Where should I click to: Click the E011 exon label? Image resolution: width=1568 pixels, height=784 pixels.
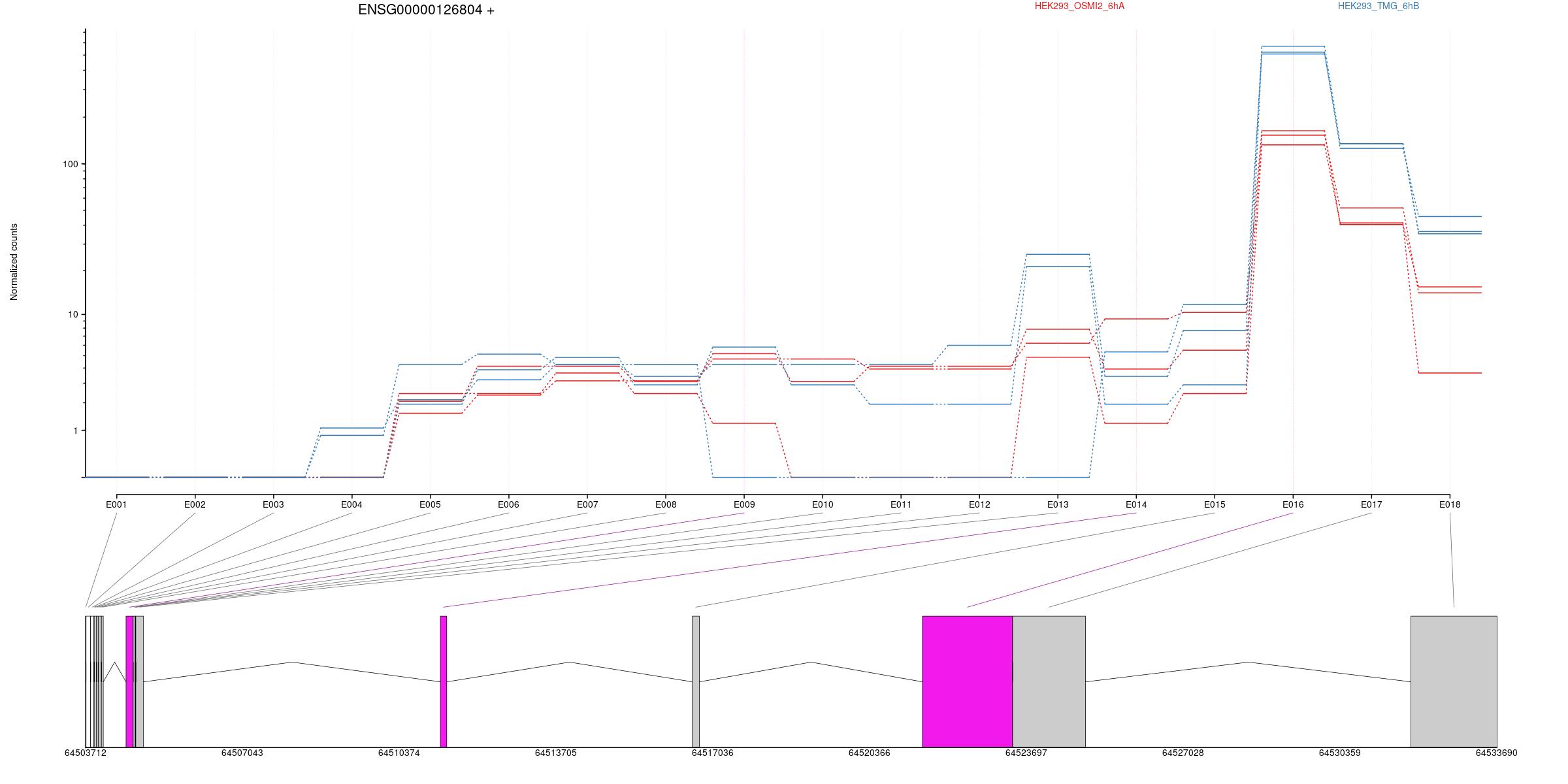point(901,504)
